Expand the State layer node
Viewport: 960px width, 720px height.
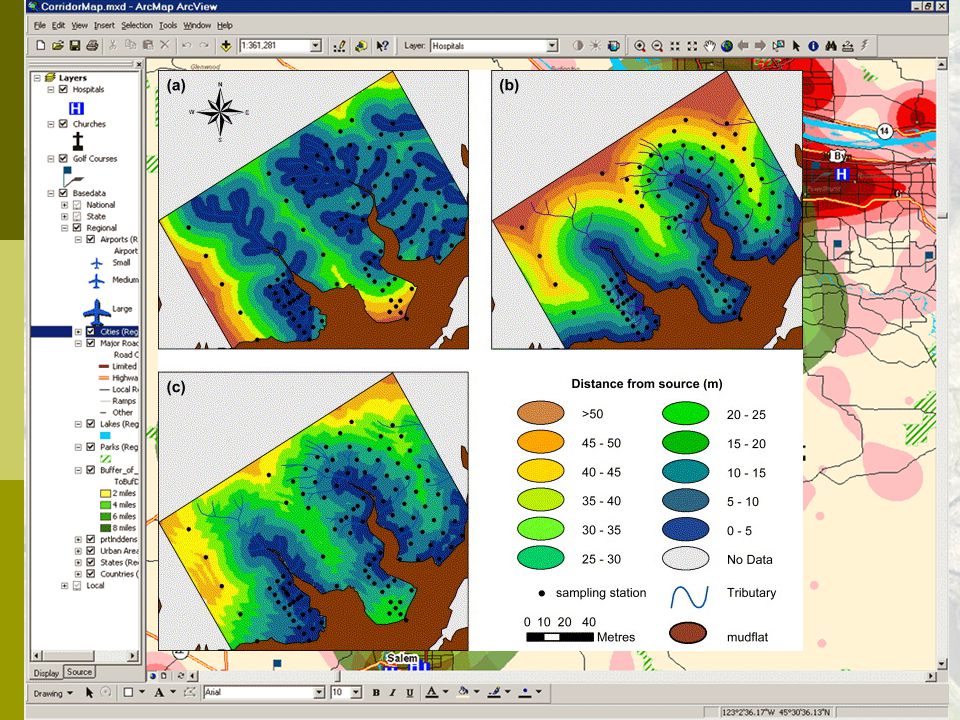(64, 216)
